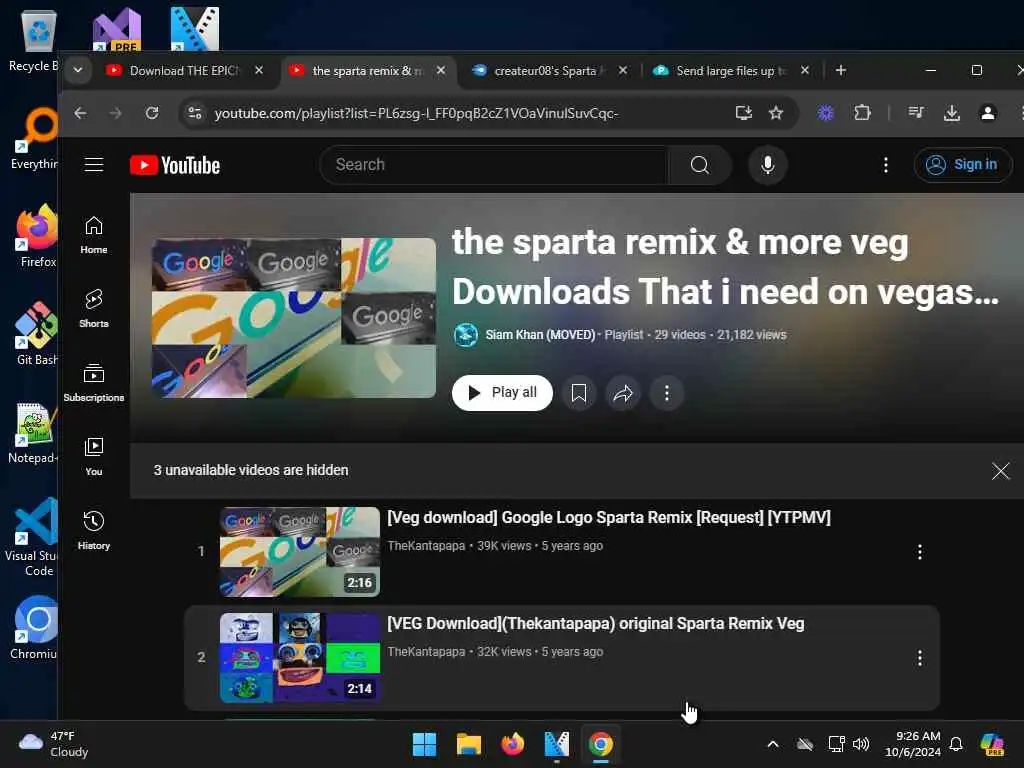Open File Explorer from taskbar
Screen dimensions: 1024x768
point(468,744)
